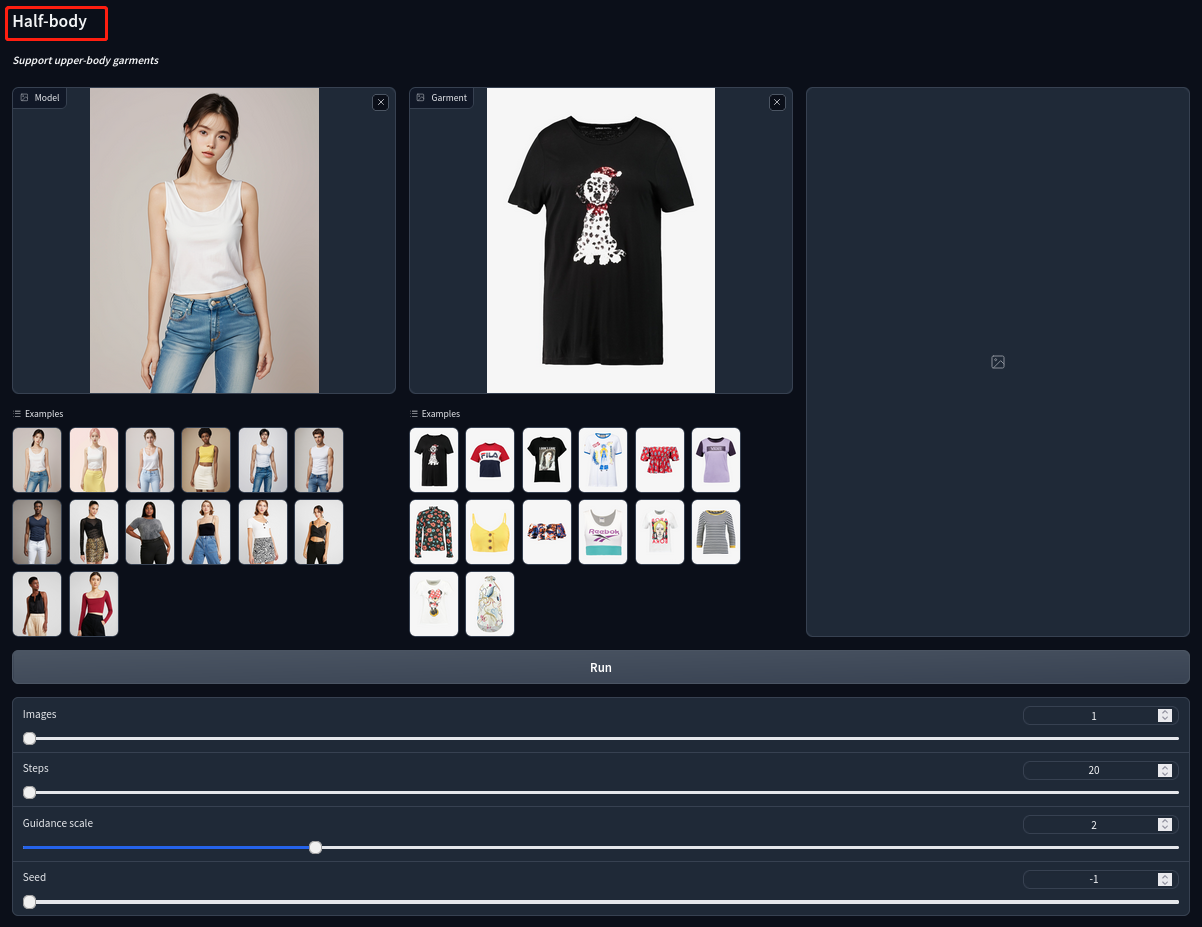Image resolution: width=1202 pixels, height=927 pixels.
Task: Adjust the Seed slider handle
Action: coord(29,901)
